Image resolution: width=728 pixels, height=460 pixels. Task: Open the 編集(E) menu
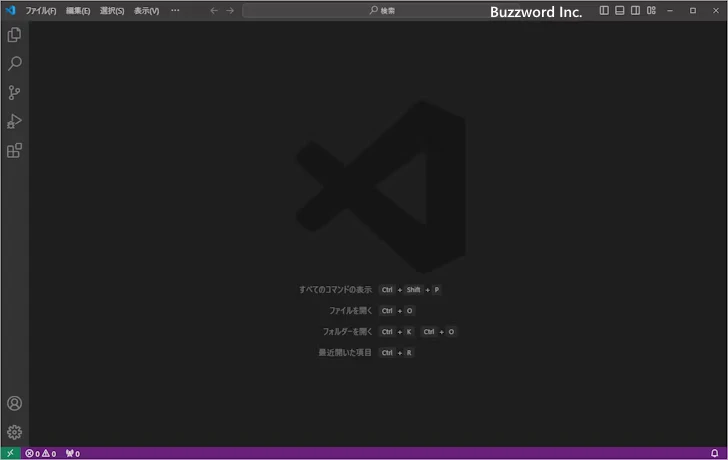[x=78, y=10]
